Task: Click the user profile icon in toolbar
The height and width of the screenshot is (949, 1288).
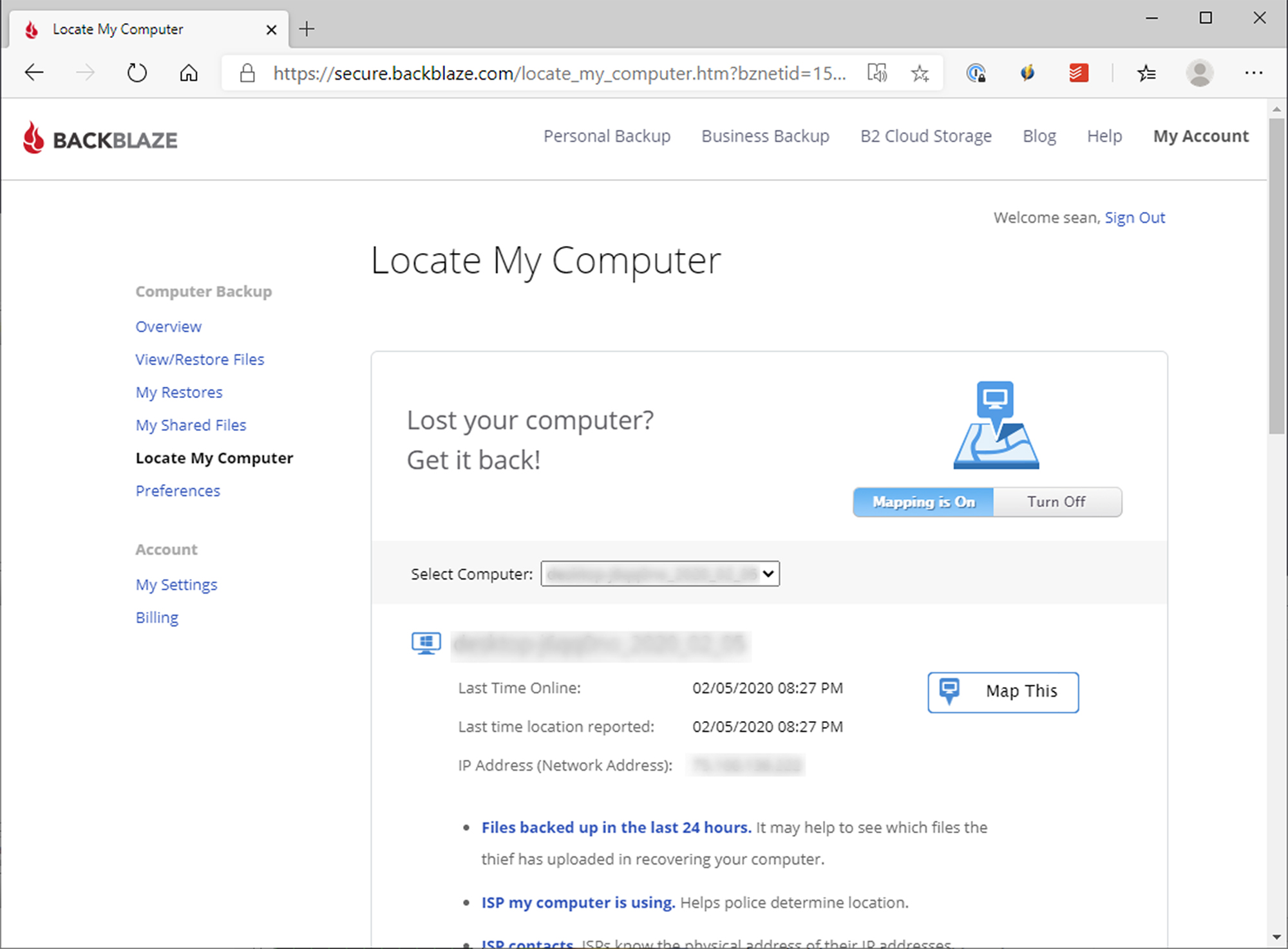Action: pos(1200,72)
